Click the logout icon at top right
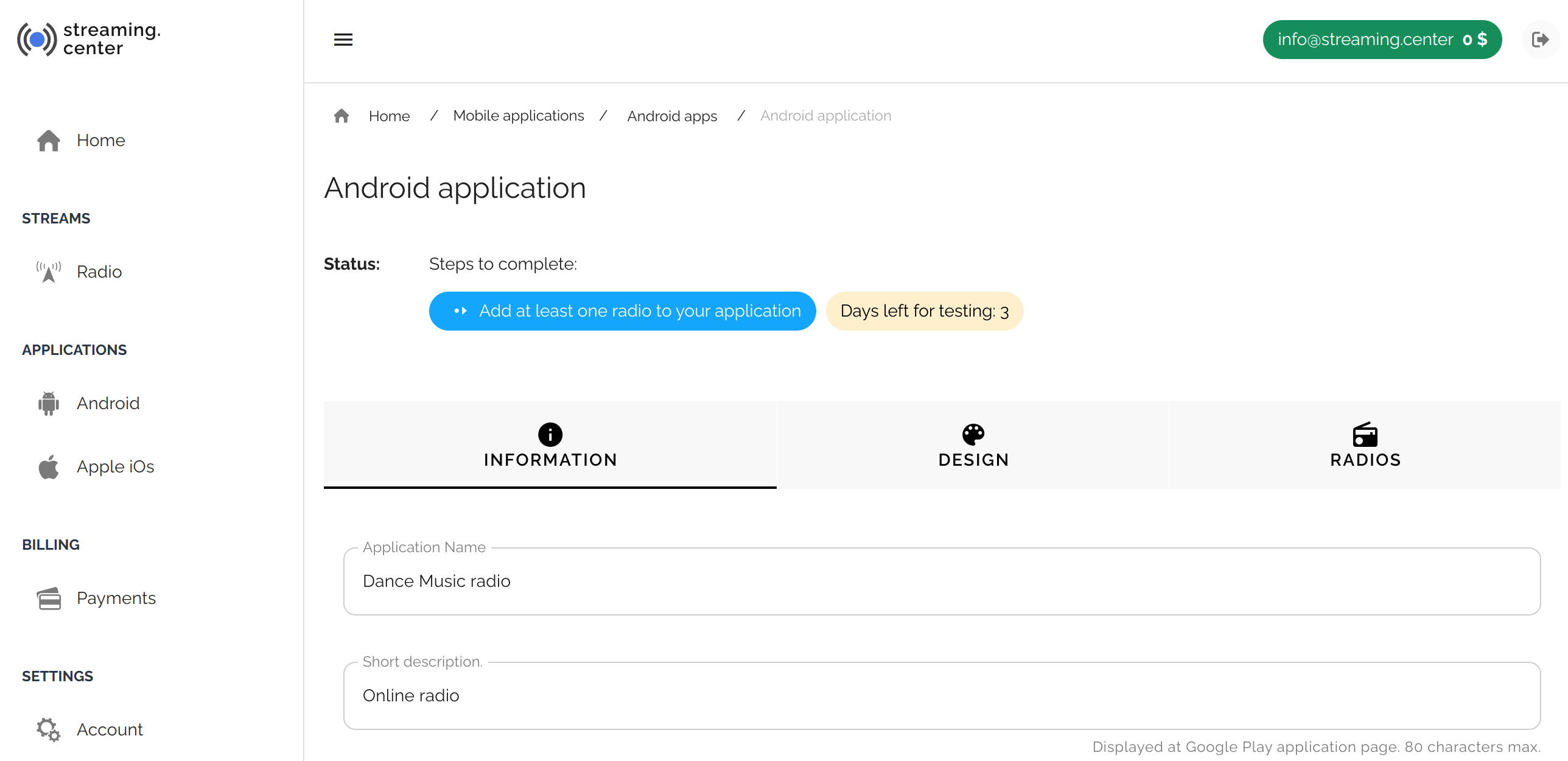 click(1540, 40)
